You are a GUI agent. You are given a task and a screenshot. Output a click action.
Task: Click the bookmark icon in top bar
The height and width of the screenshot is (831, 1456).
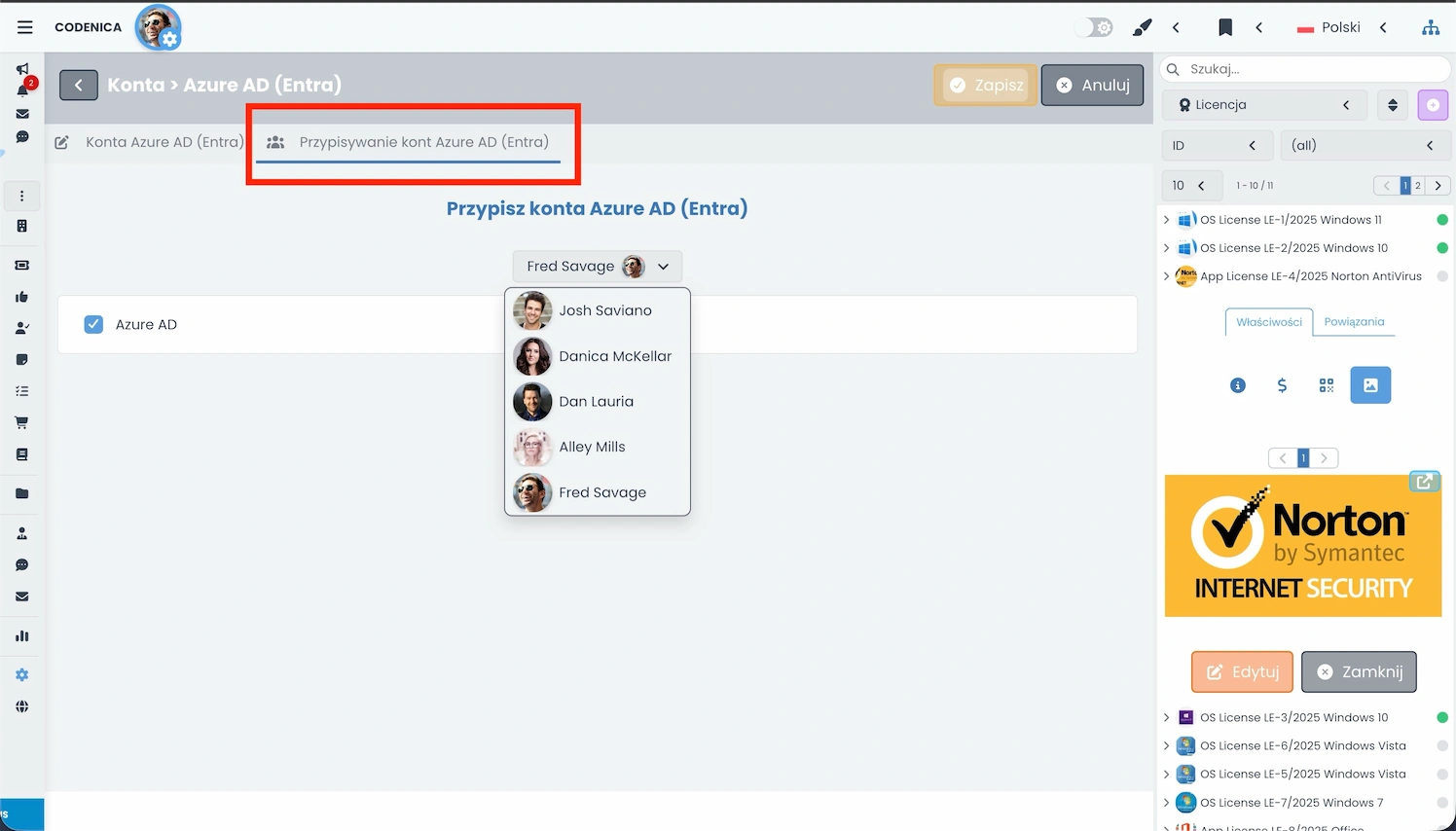1225,27
